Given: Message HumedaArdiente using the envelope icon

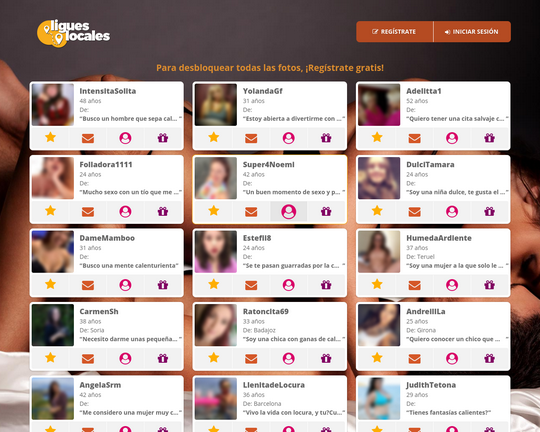Looking at the screenshot, I should pos(415,285).
